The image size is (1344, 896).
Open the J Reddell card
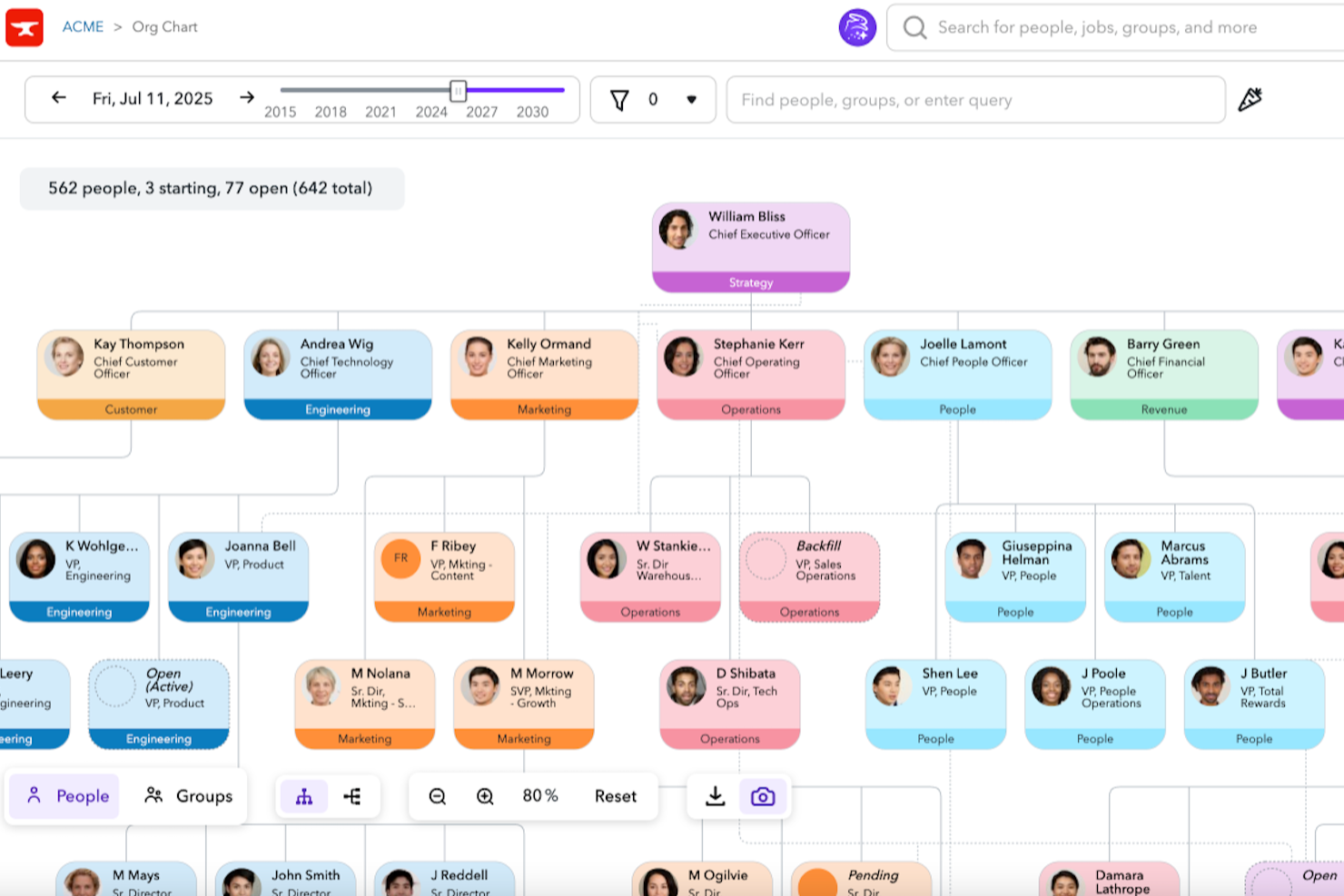(x=444, y=879)
